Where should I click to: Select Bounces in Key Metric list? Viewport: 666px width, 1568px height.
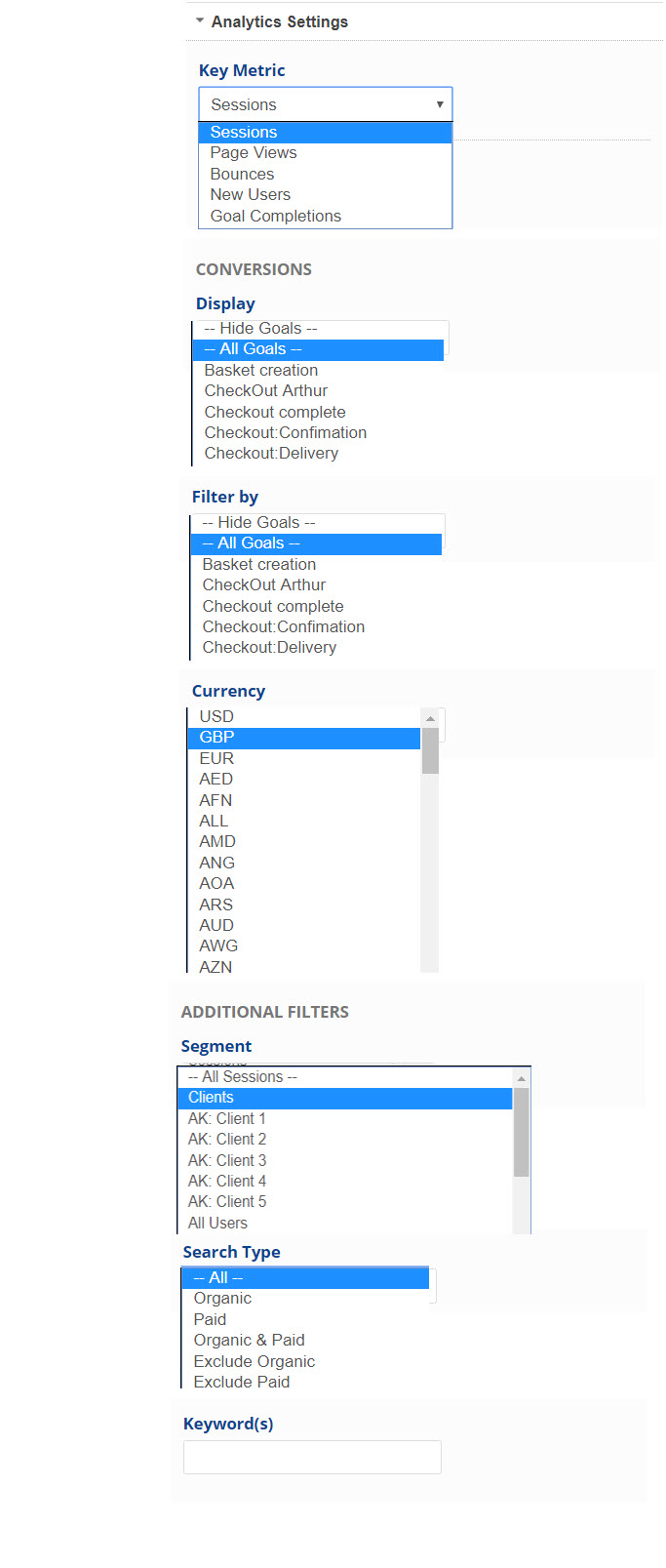pyautogui.click(x=242, y=175)
